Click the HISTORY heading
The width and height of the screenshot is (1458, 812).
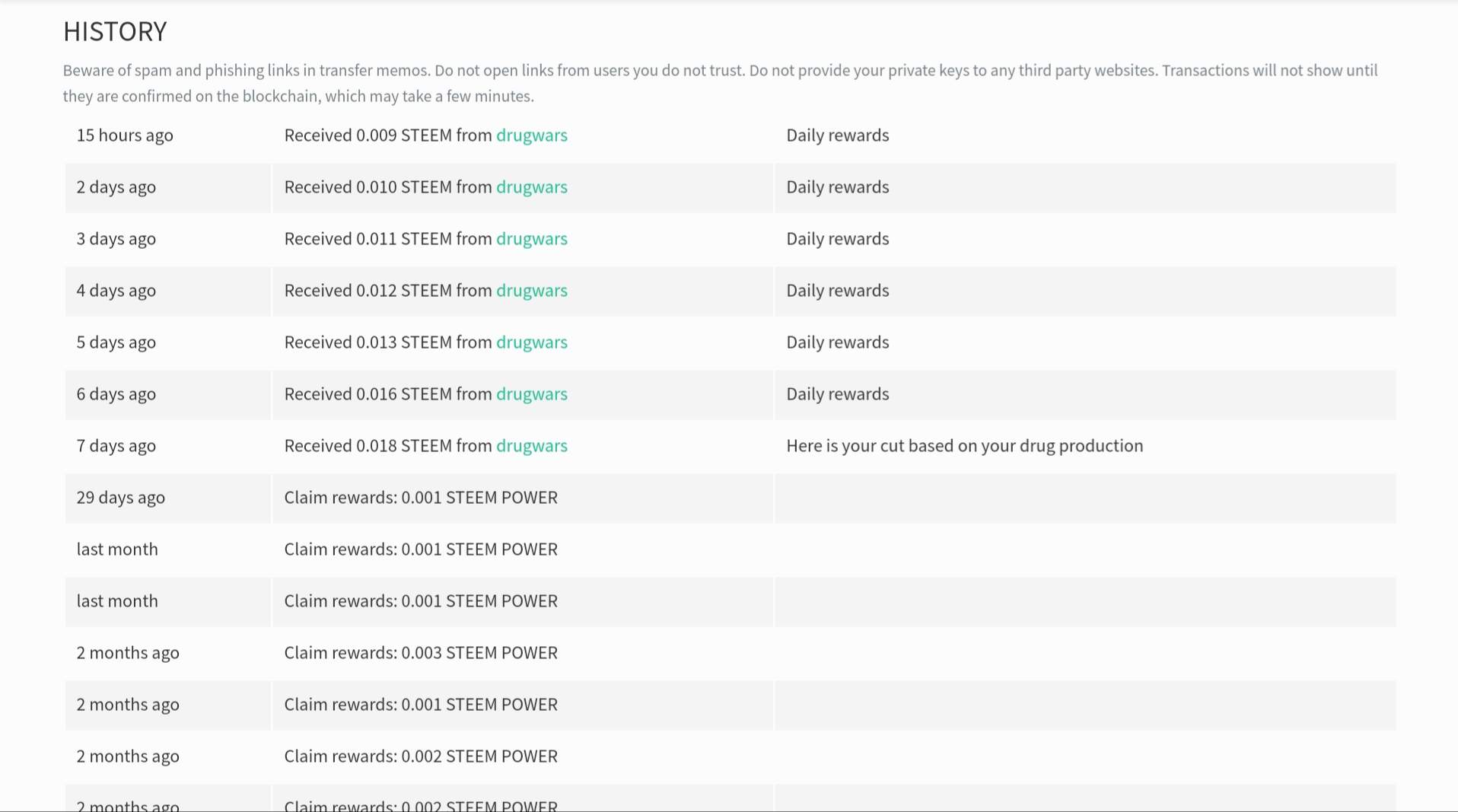[x=115, y=31]
